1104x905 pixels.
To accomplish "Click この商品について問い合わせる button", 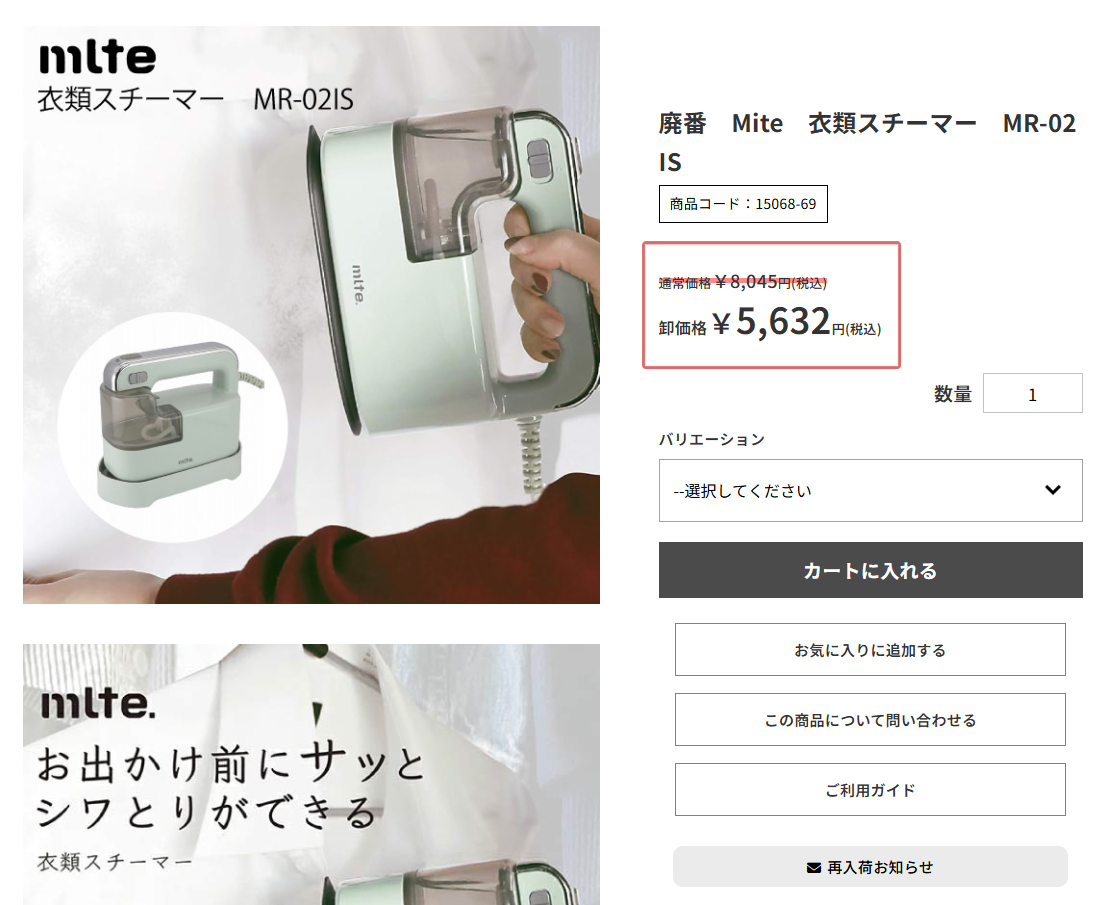I will click(x=870, y=720).
